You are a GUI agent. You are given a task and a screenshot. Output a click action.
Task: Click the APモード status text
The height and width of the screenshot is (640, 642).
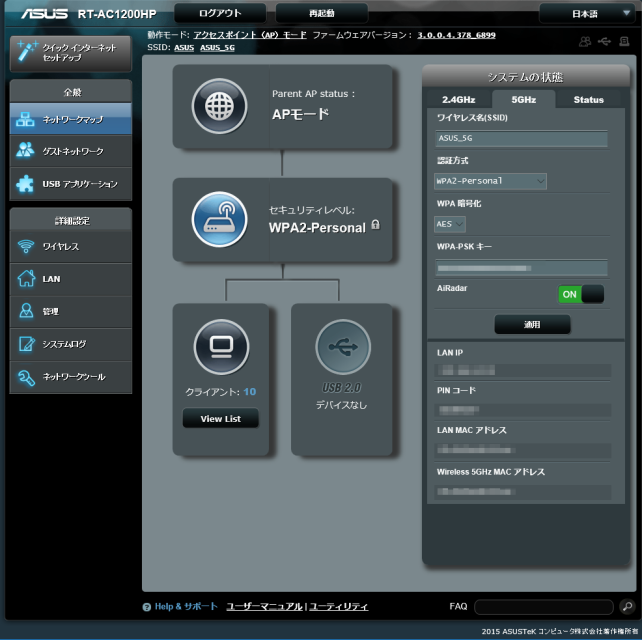[x=300, y=114]
